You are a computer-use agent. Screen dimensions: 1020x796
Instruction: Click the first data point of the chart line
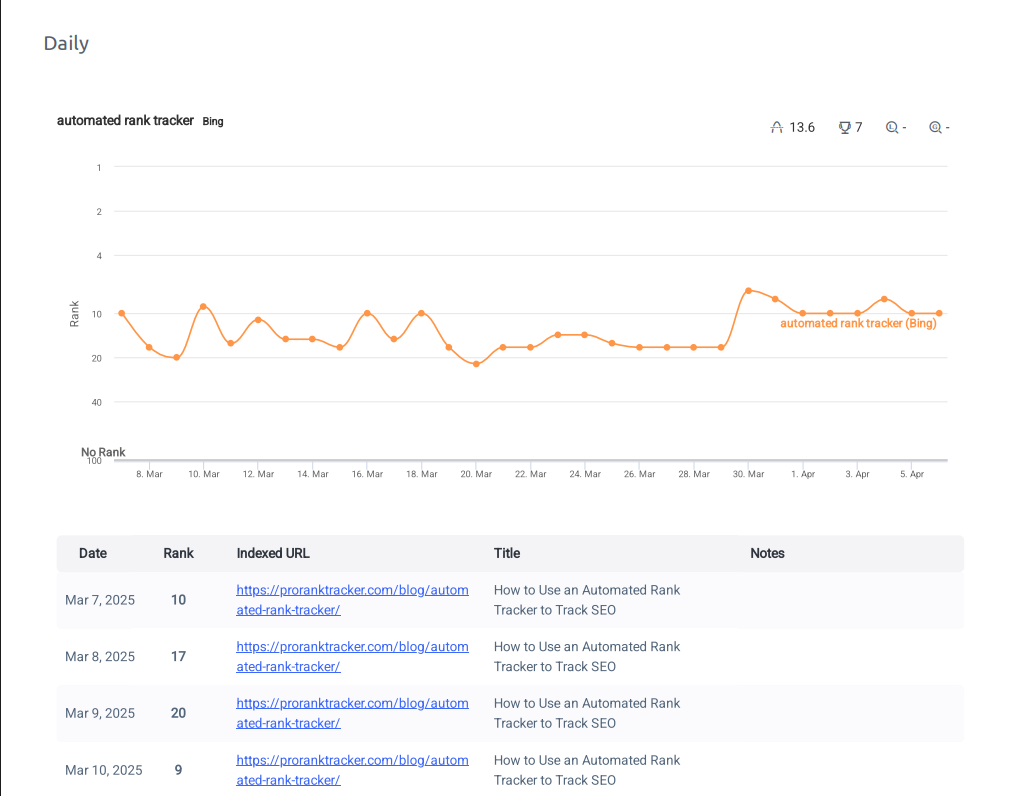[x=122, y=313]
